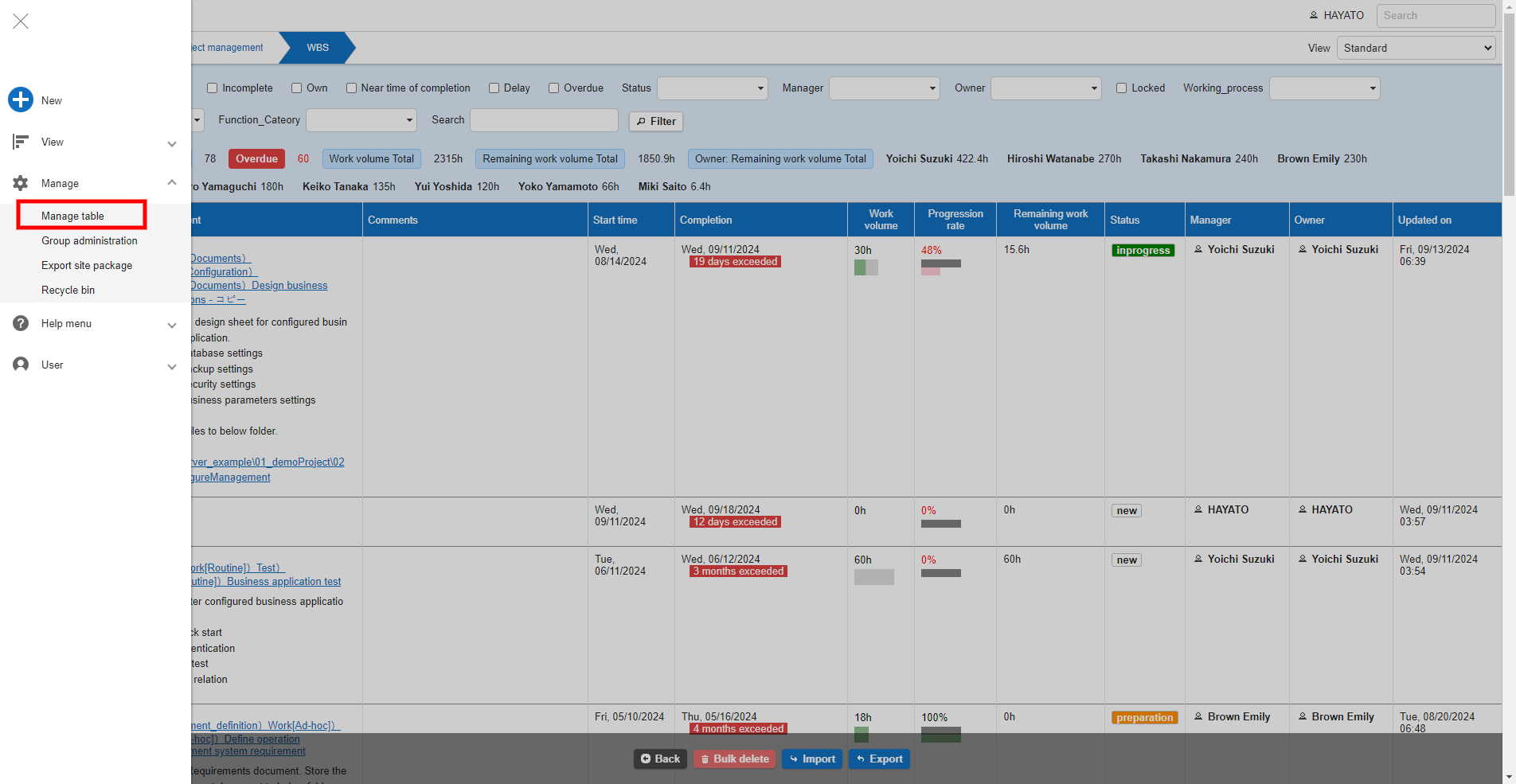Viewport: 1516px width, 784px height.
Task: Toggle the Incomplete checkbox
Action: click(212, 88)
